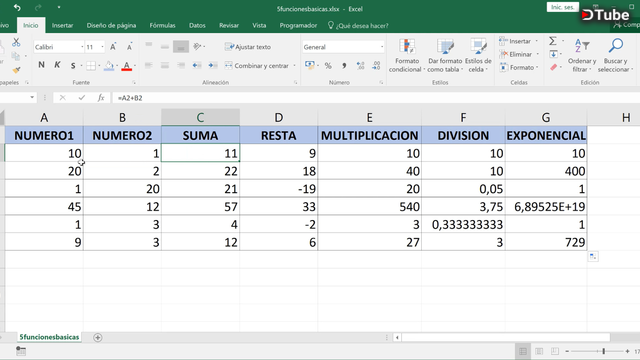Switch to the Revisar tab
The image size is (640, 360).
[x=229, y=25]
